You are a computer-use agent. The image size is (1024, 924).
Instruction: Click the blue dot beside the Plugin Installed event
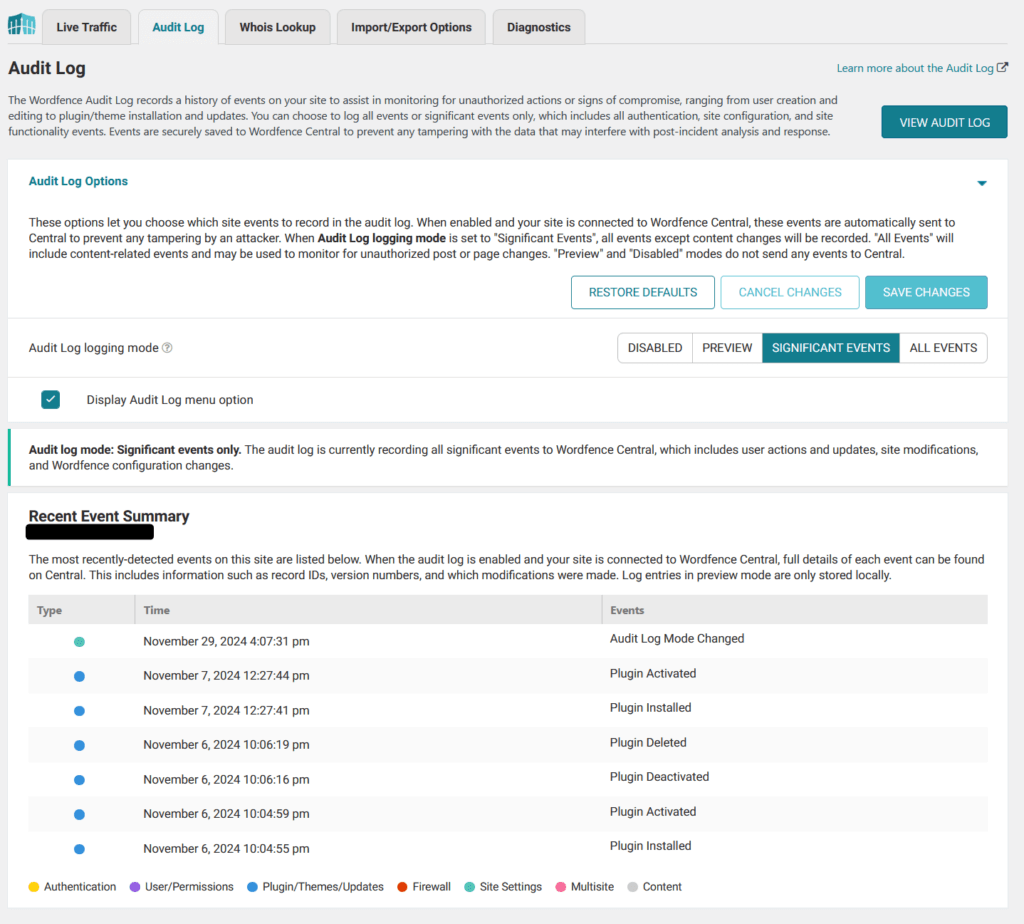(x=79, y=710)
